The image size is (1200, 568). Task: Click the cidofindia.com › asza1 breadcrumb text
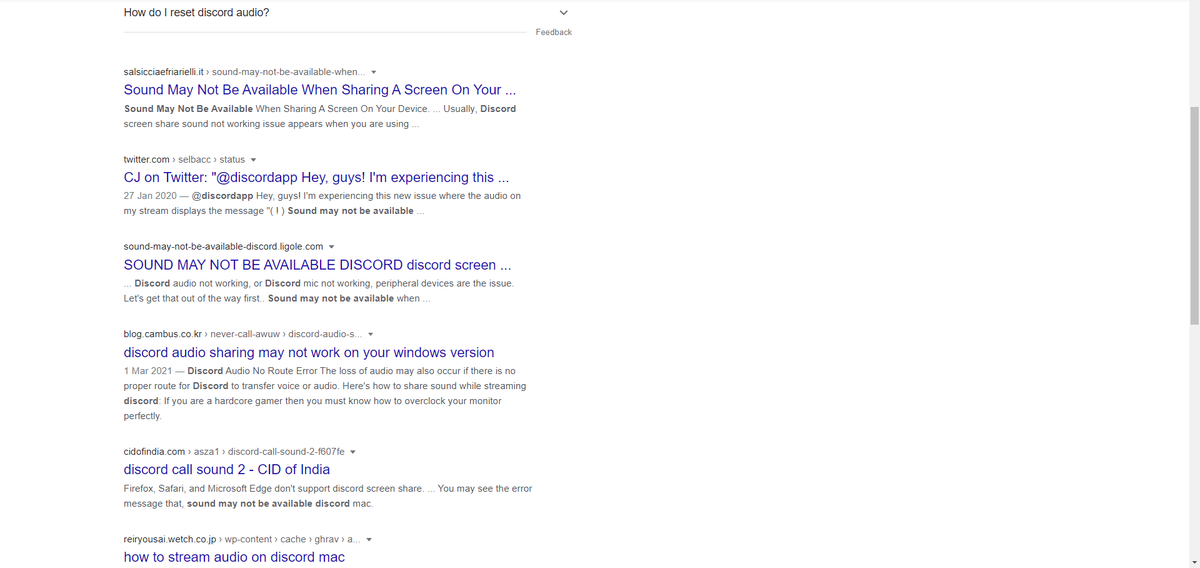click(x=234, y=451)
